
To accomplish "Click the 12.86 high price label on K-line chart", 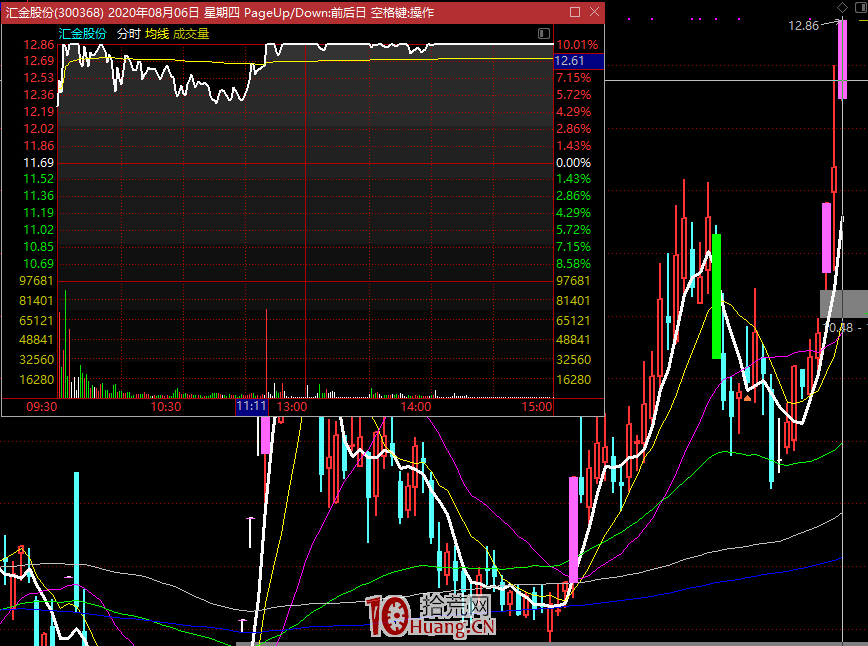I will click(802, 25).
